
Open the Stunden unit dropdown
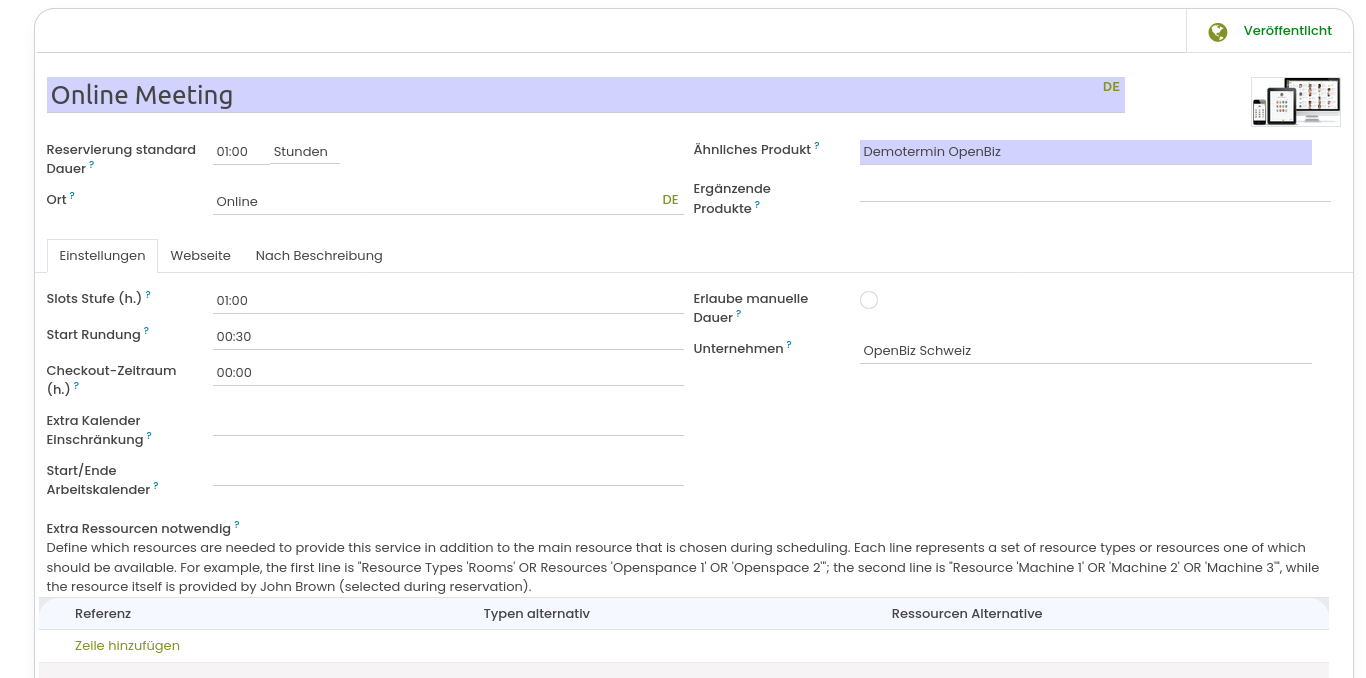coord(305,152)
